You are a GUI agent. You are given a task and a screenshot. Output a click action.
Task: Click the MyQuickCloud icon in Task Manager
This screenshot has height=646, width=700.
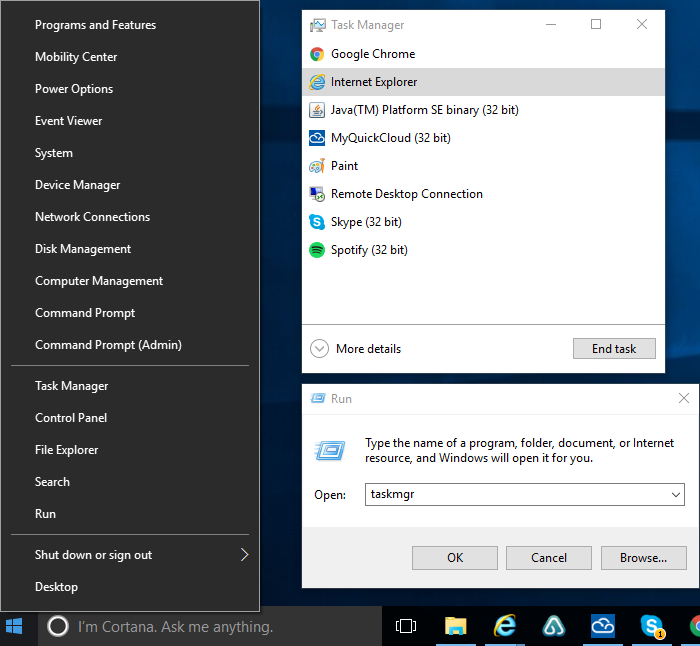(x=317, y=138)
